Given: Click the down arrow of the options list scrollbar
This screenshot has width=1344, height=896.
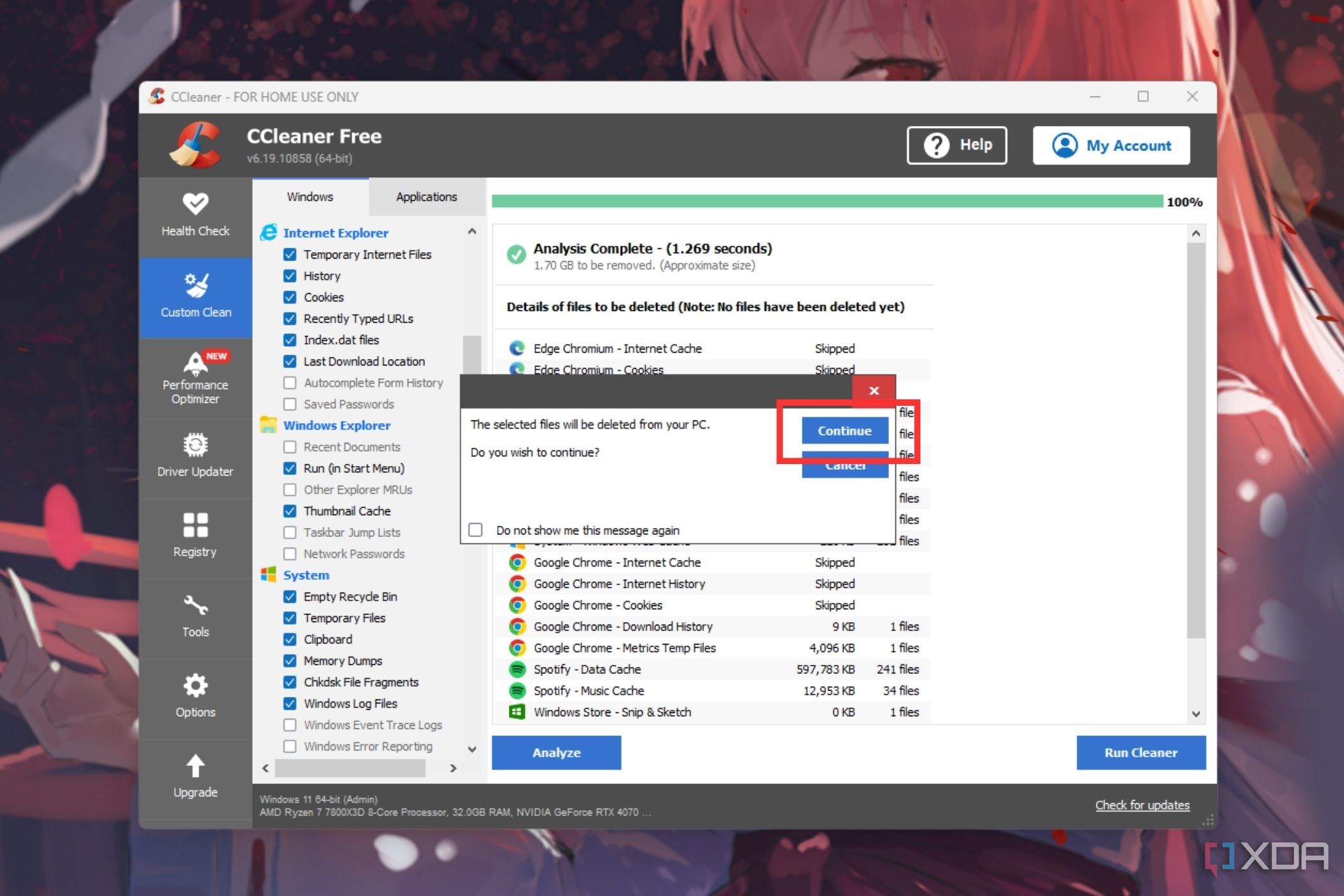Looking at the screenshot, I should click(472, 749).
